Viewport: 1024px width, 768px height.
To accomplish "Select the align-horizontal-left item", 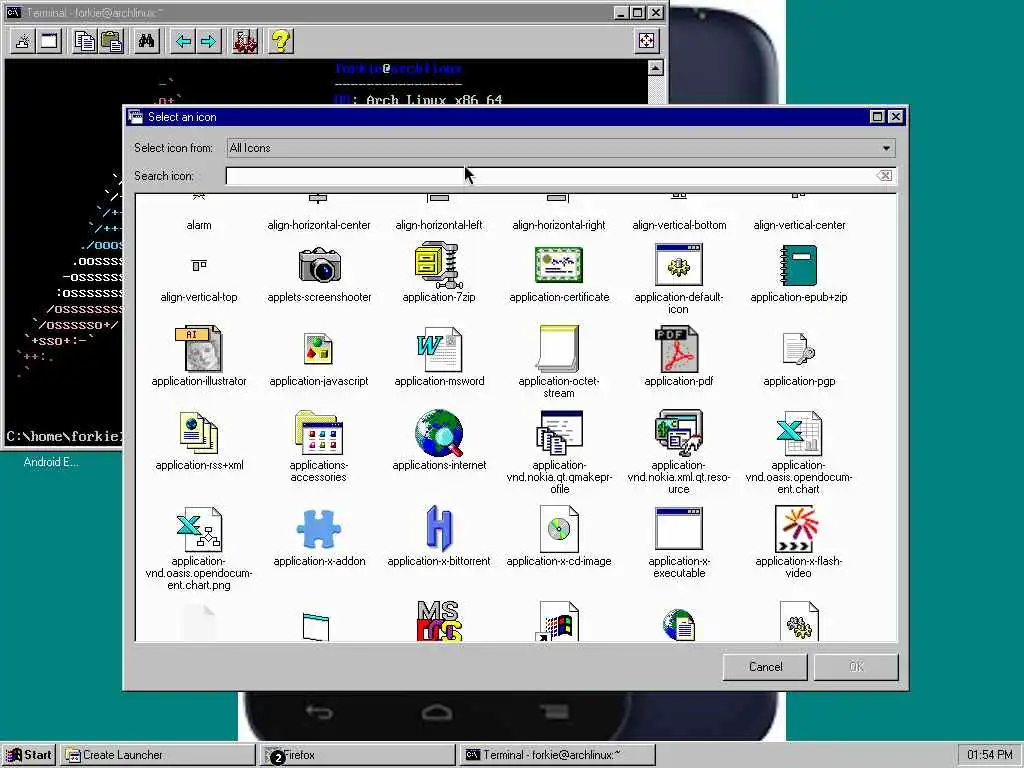I will [x=439, y=225].
